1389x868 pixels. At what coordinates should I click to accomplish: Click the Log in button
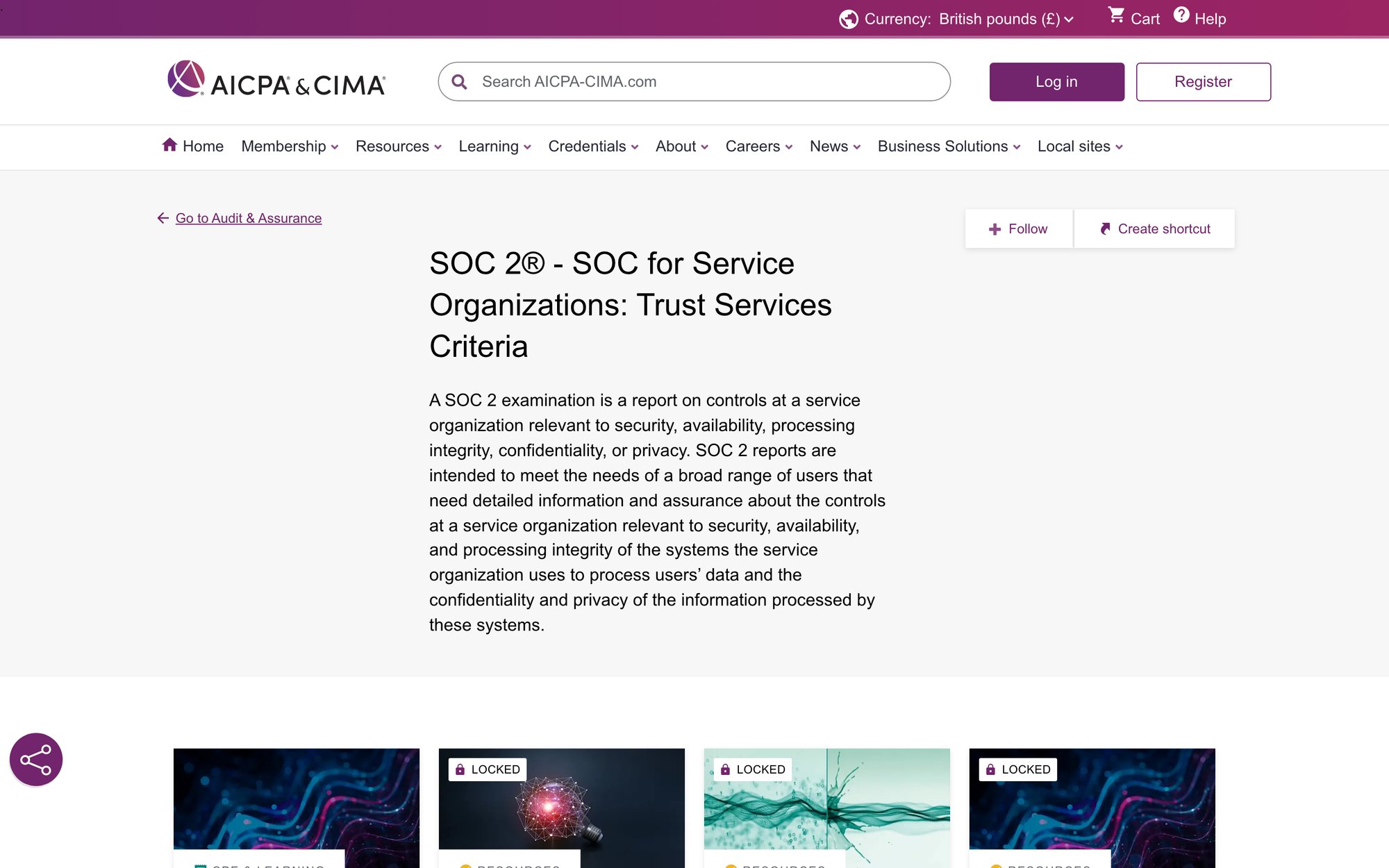(x=1056, y=81)
